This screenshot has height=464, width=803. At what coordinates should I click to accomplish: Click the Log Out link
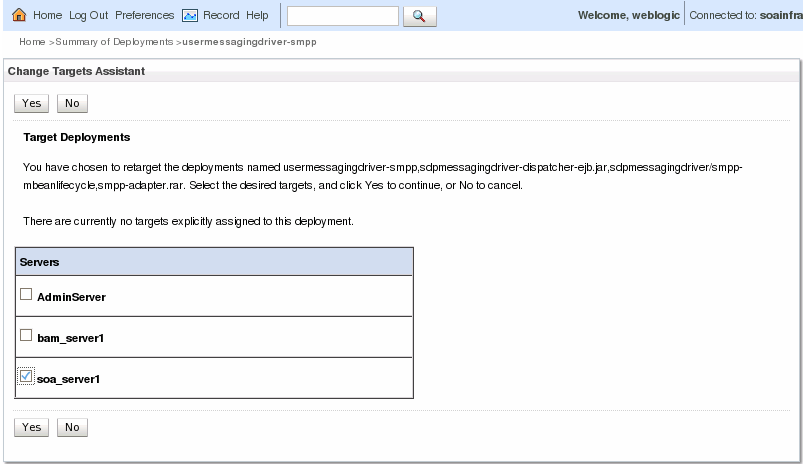pyautogui.click(x=89, y=15)
